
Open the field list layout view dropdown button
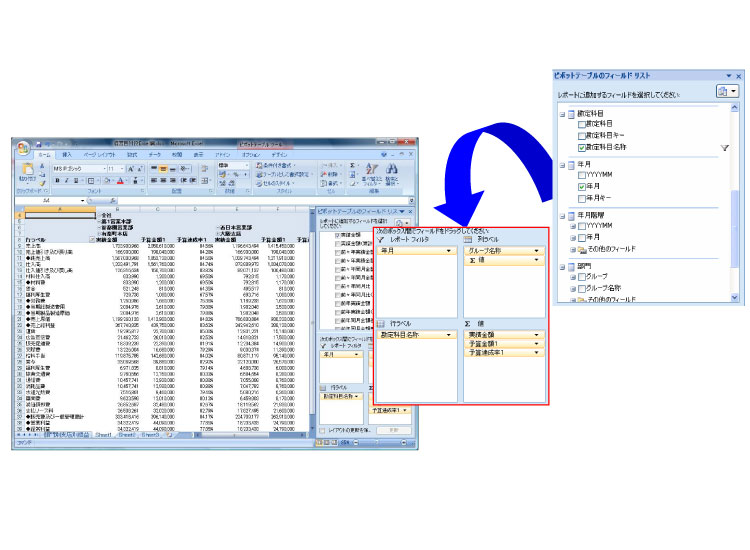coord(727,91)
